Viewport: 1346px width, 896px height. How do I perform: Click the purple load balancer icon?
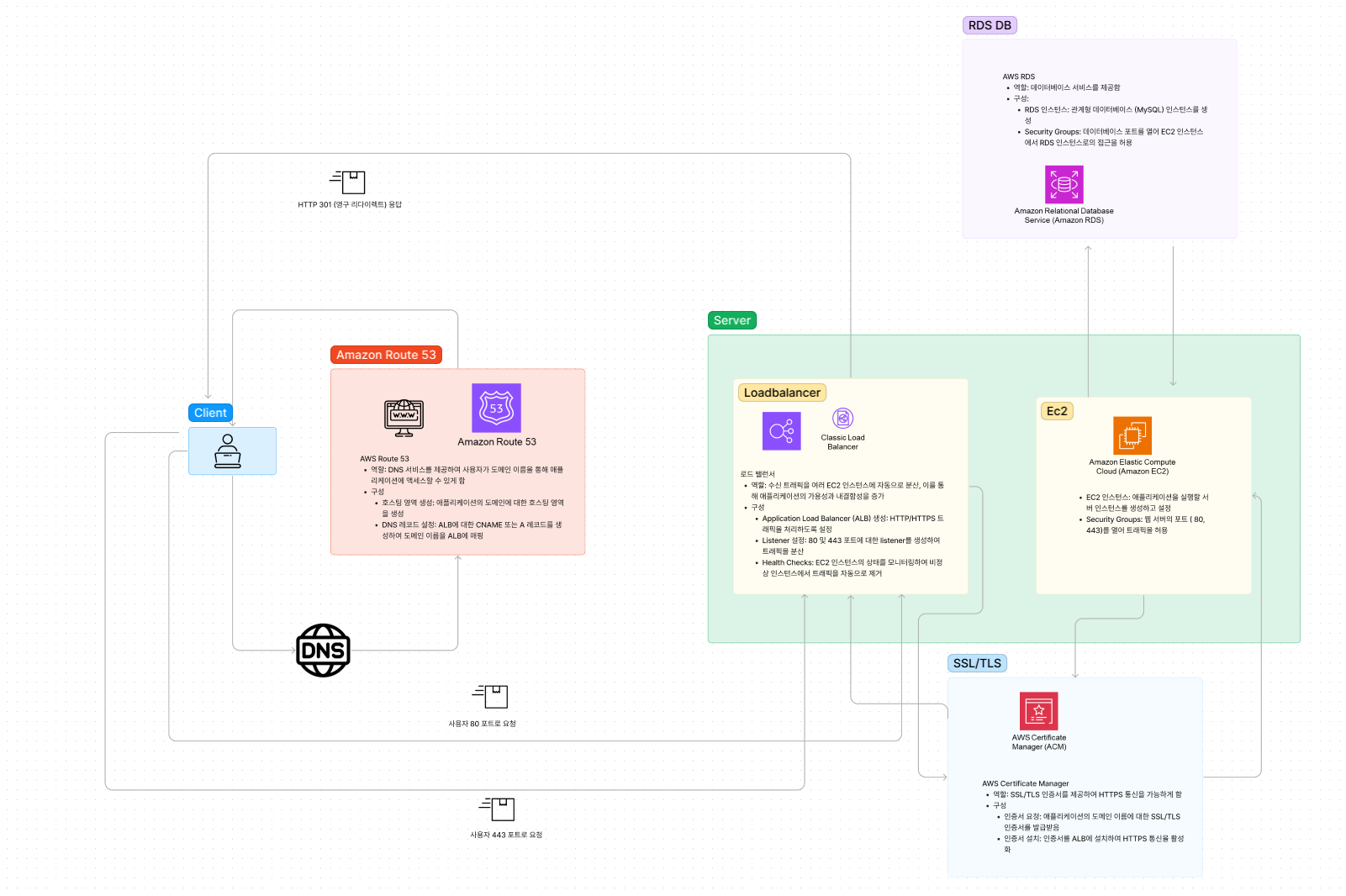[781, 431]
